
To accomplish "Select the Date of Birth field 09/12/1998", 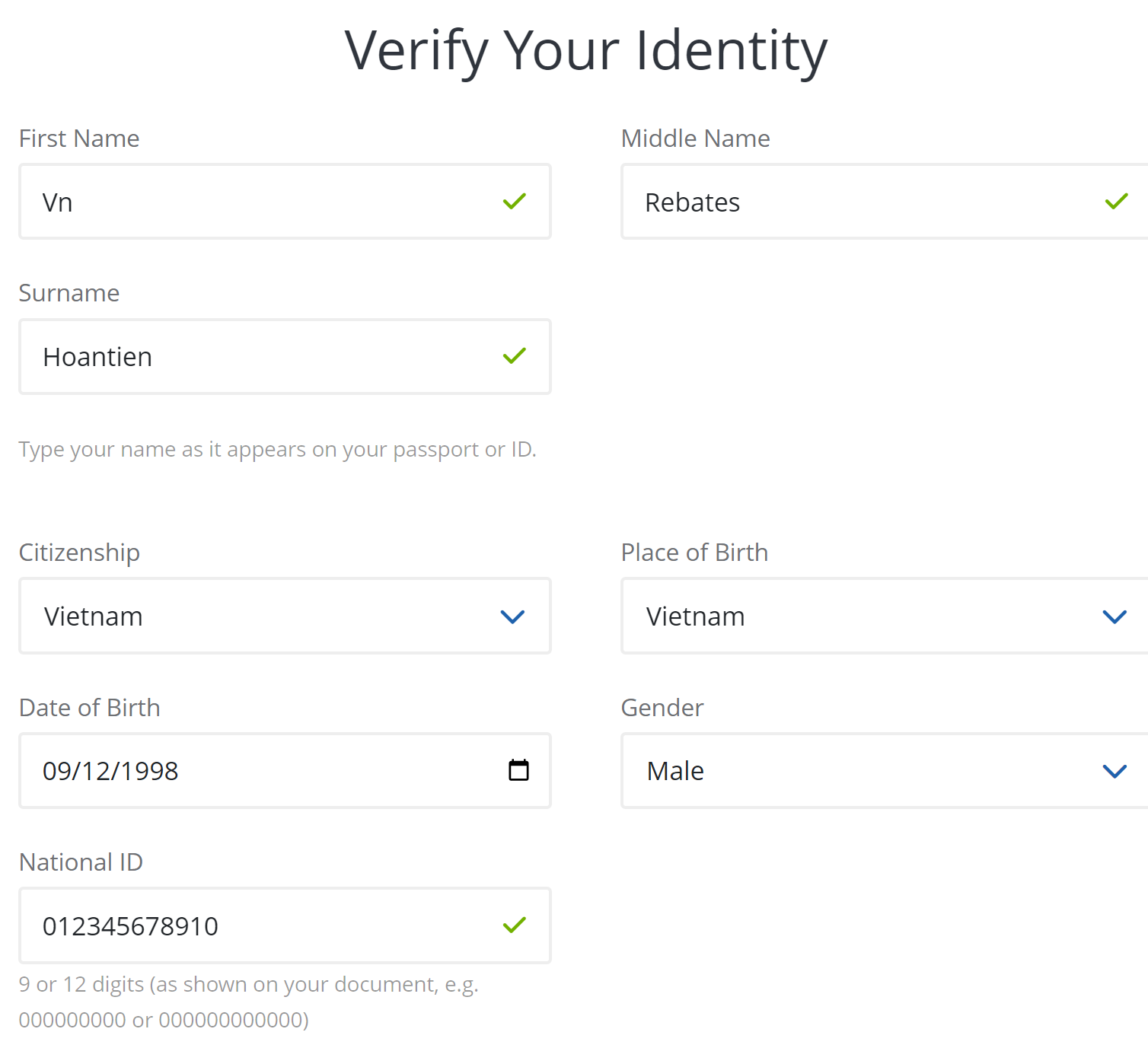I will [x=285, y=770].
